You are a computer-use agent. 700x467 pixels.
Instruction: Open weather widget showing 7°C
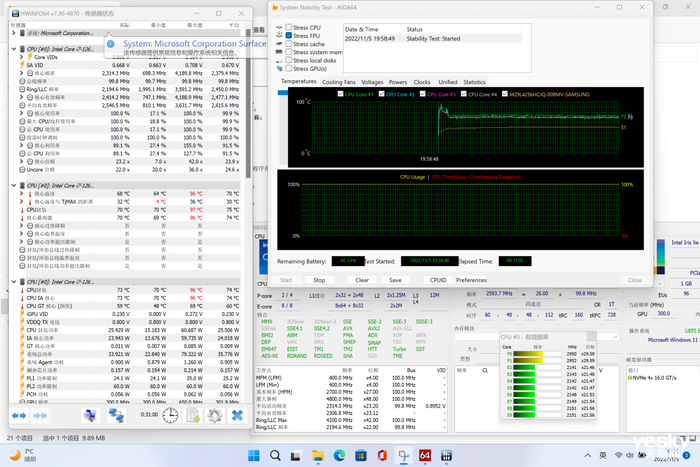point(23,455)
